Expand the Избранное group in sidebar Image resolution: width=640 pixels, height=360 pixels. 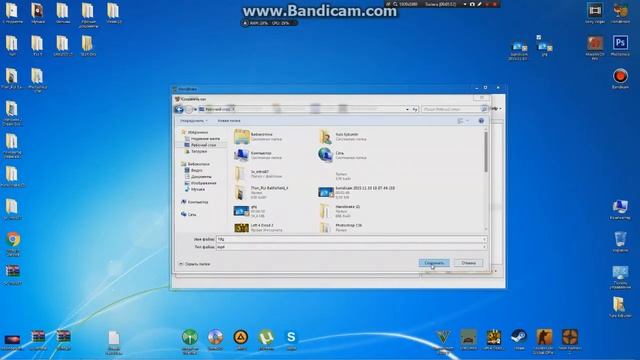195,132
